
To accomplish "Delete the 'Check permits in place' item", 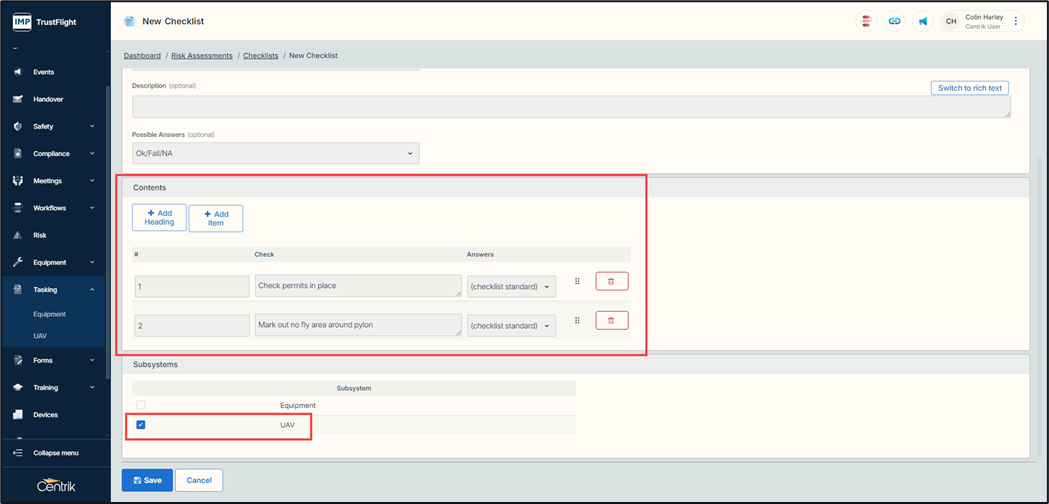I will (x=611, y=281).
